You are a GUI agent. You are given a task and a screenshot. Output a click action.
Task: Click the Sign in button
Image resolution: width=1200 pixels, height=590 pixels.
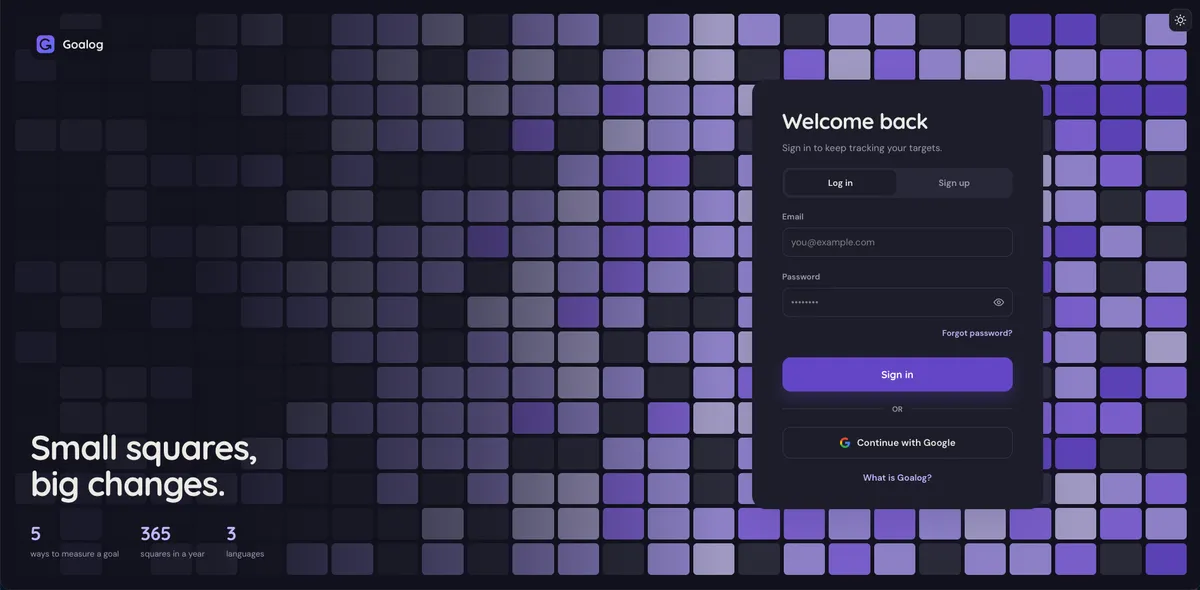[x=897, y=375]
